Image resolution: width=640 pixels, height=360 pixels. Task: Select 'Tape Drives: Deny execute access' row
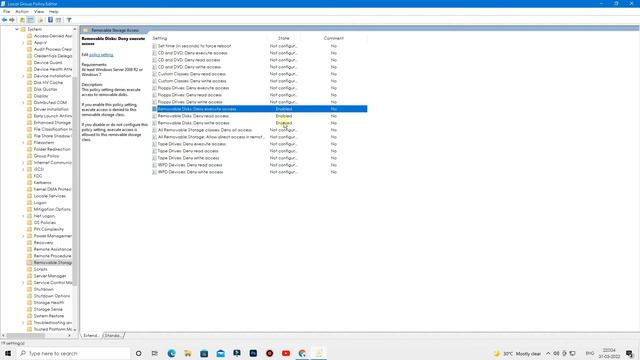click(259, 144)
